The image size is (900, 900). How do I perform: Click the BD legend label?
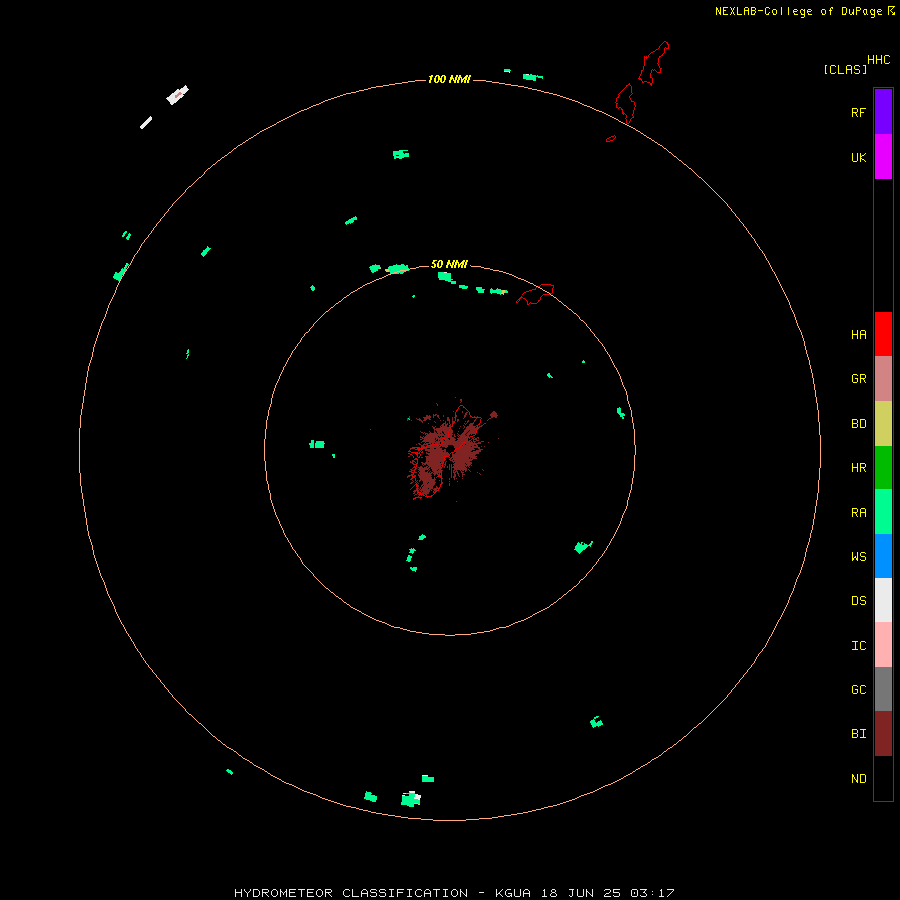point(858,424)
